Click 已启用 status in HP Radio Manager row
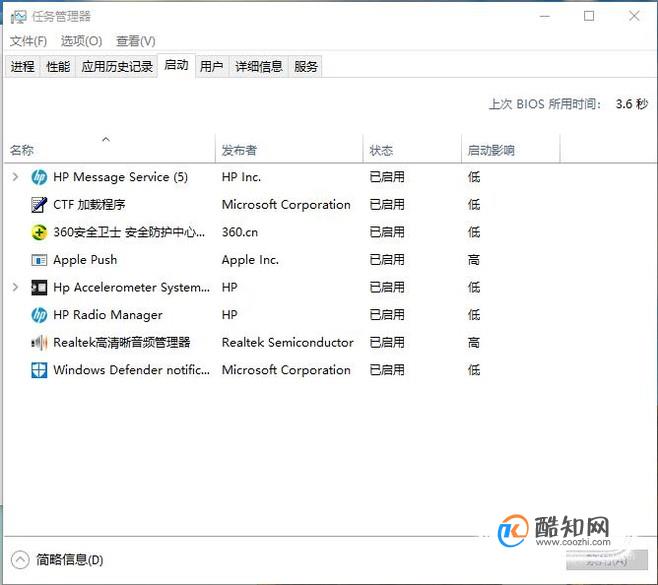The image size is (658, 585). [x=387, y=315]
